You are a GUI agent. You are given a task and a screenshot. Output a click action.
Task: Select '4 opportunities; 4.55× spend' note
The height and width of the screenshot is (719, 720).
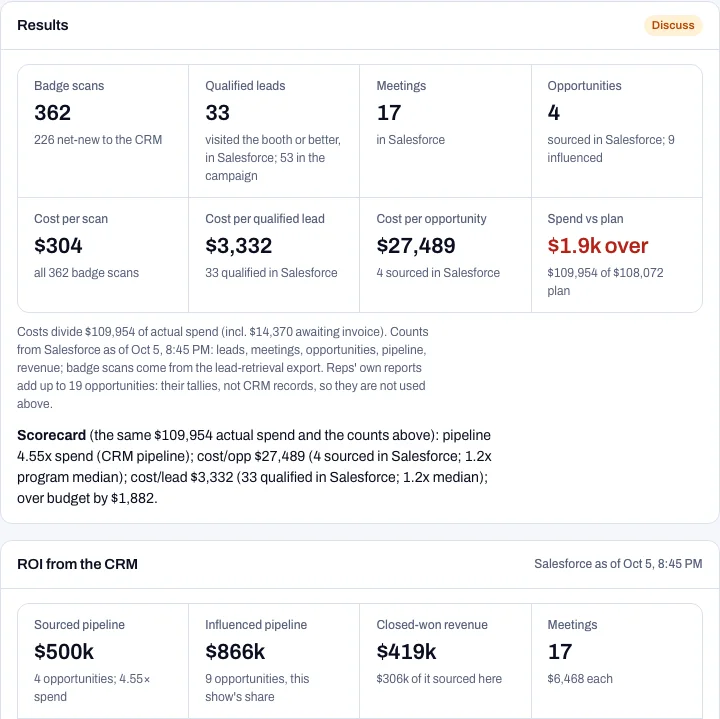coord(92,688)
